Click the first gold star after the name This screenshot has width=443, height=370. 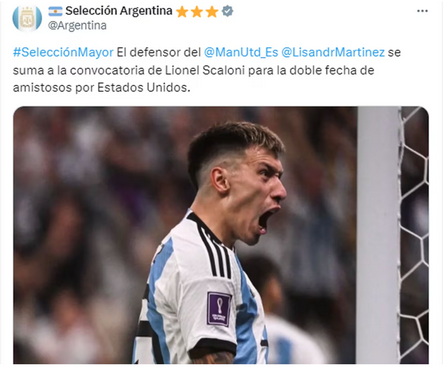coord(182,12)
